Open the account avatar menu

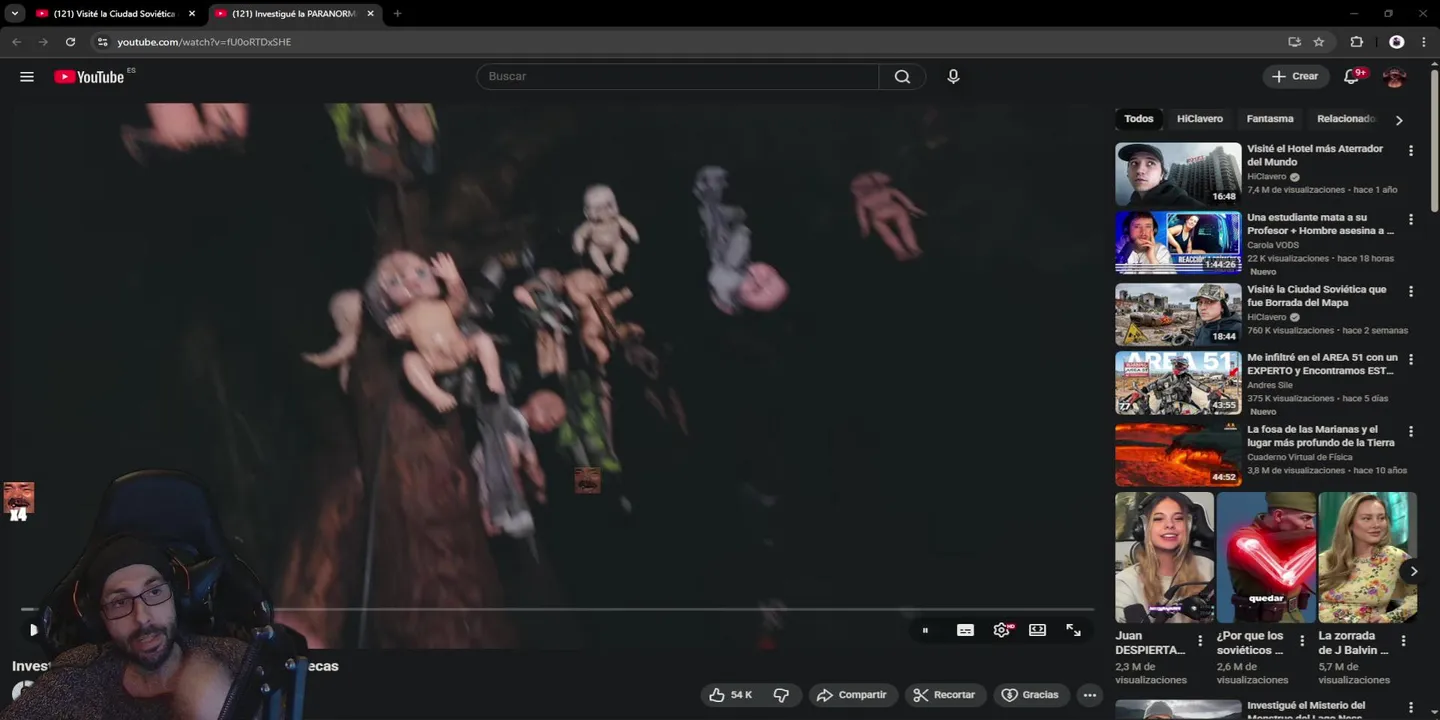coord(1394,77)
